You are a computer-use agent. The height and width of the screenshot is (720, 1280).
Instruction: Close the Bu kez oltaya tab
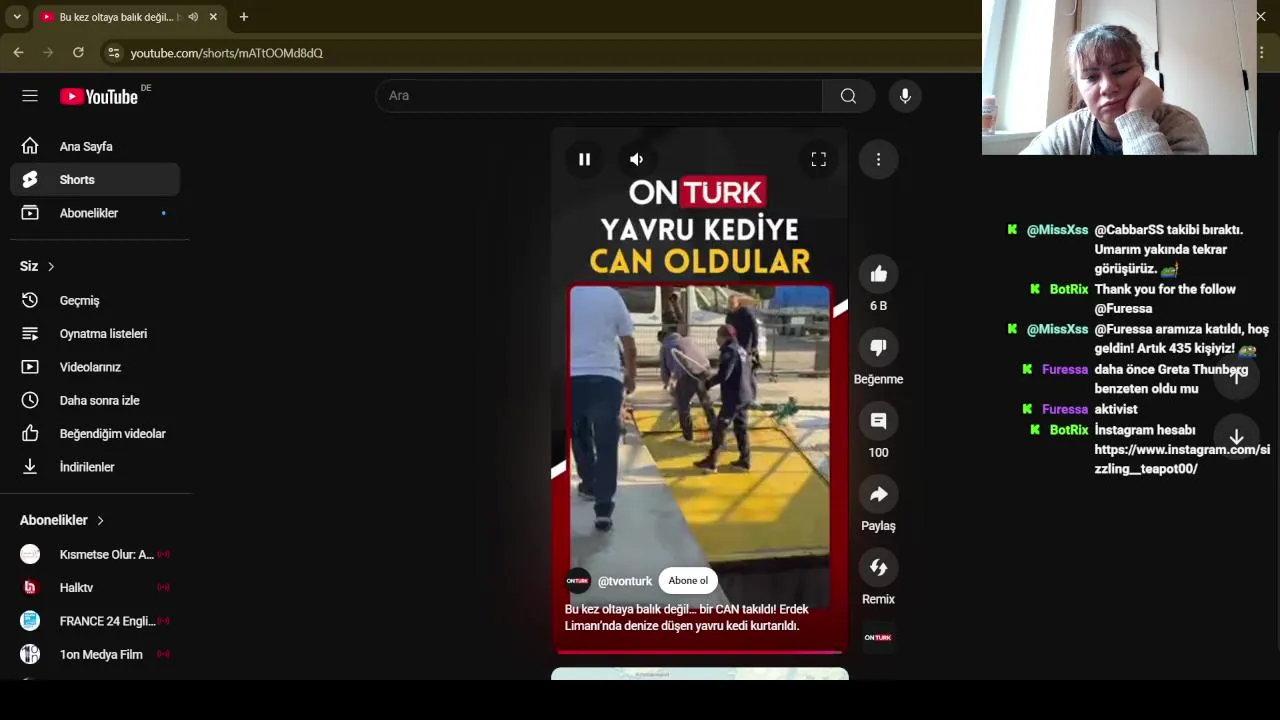pos(213,17)
